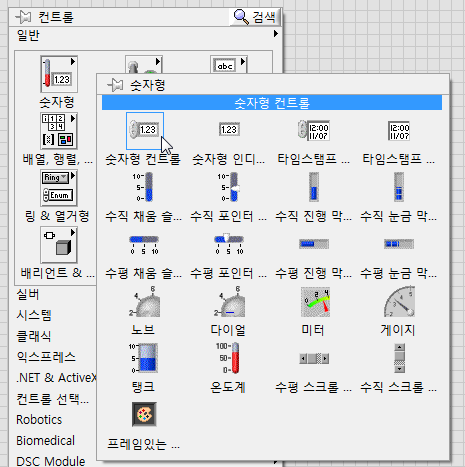Open the 배리언트 & variant and class category

pos(59,245)
